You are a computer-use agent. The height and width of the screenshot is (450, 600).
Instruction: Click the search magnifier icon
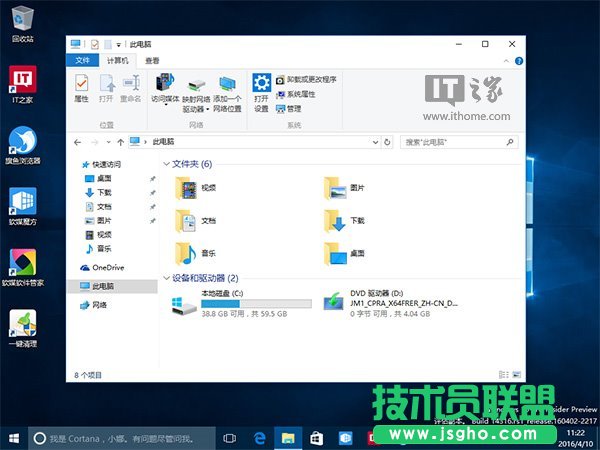[510, 142]
